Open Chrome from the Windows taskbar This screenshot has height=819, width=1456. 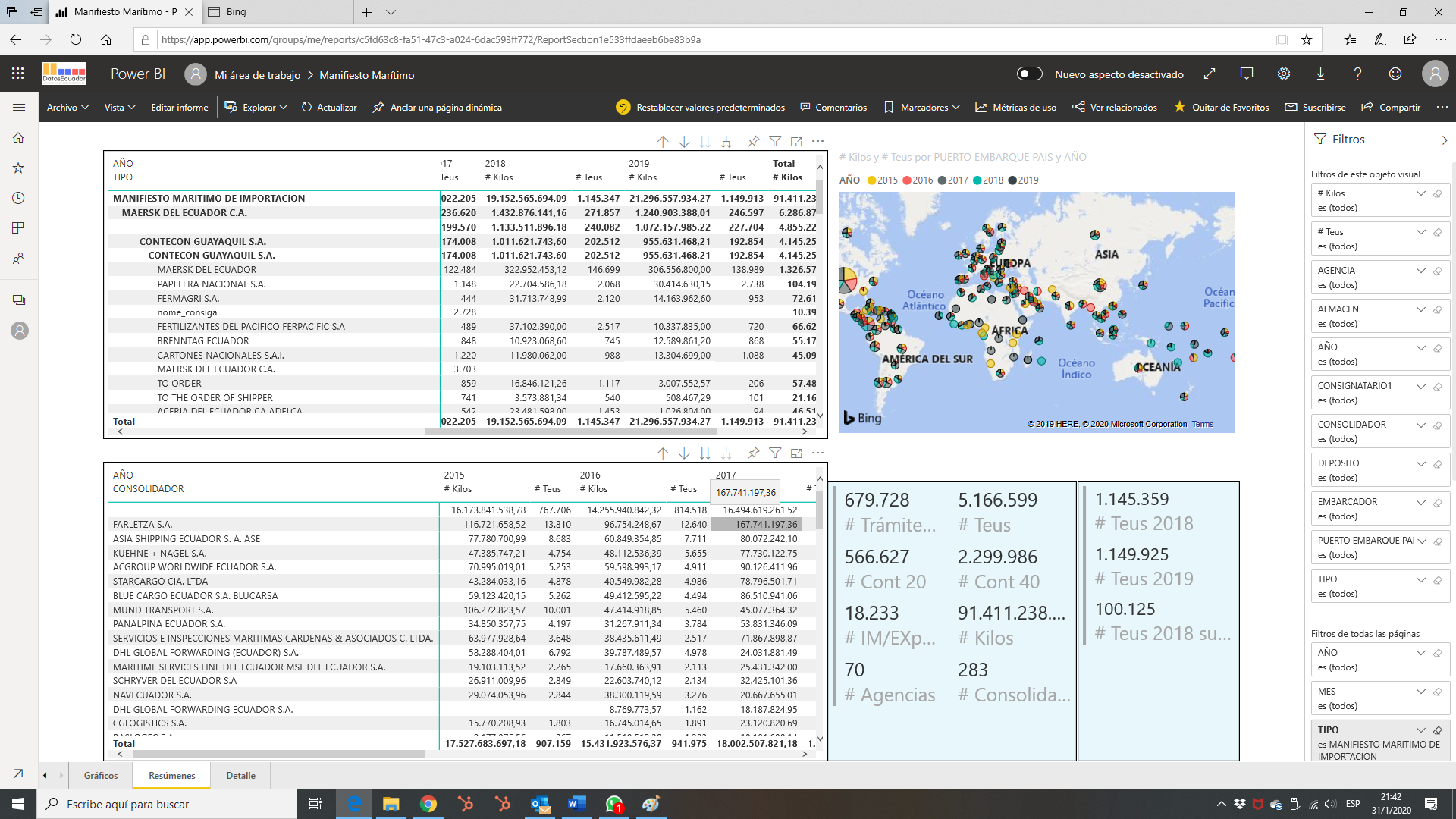[x=428, y=804]
